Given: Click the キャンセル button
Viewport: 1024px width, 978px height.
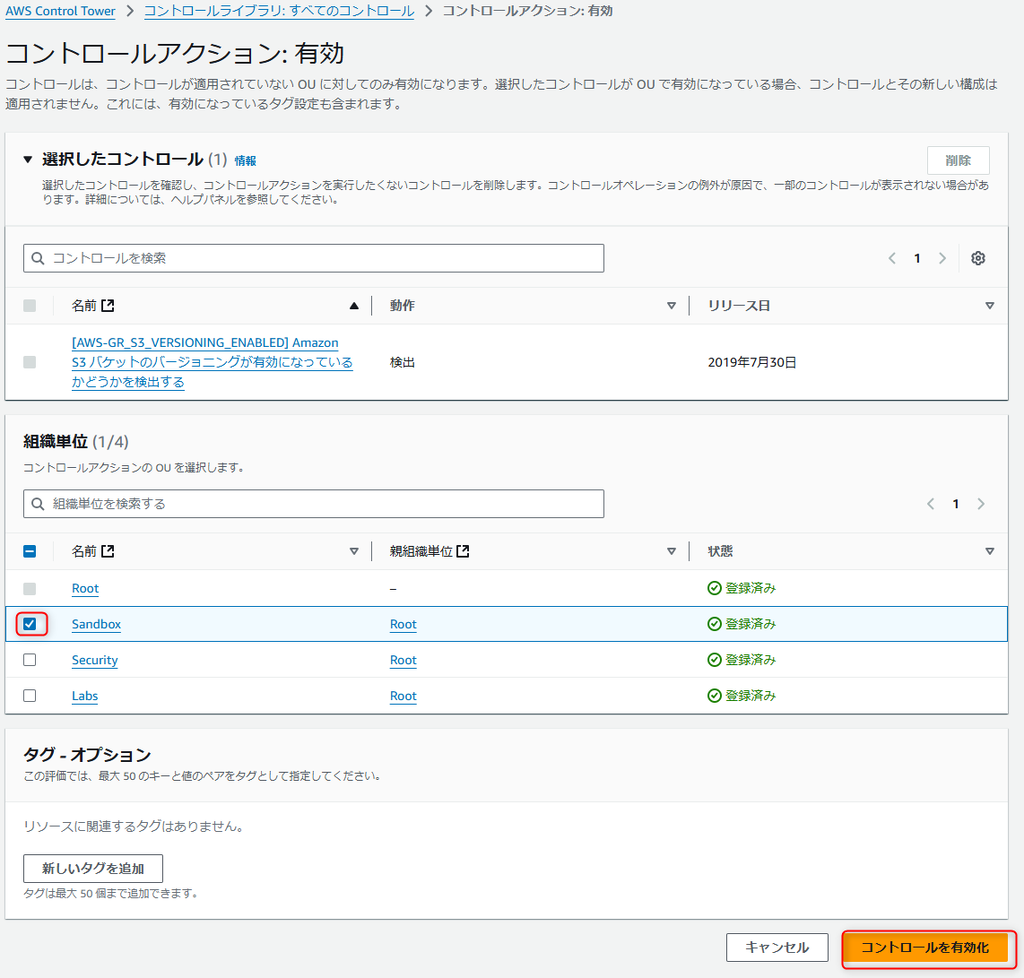Looking at the screenshot, I should pos(777,948).
